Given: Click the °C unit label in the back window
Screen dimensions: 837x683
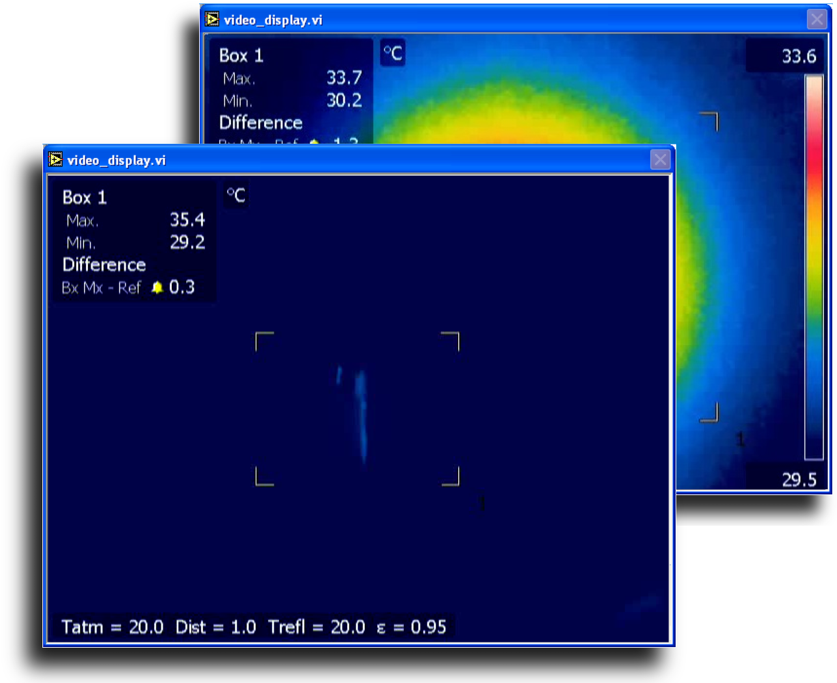Looking at the screenshot, I should (393, 54).
